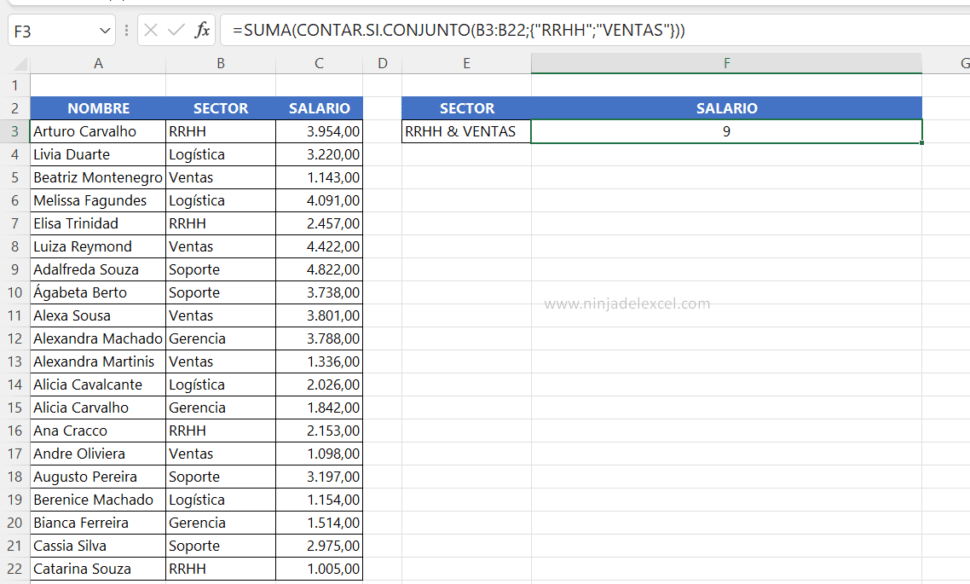This screenshot has height=584, width=970.
Task: Click the Cancel (X) icon beside formula bar
Action: 151,30
